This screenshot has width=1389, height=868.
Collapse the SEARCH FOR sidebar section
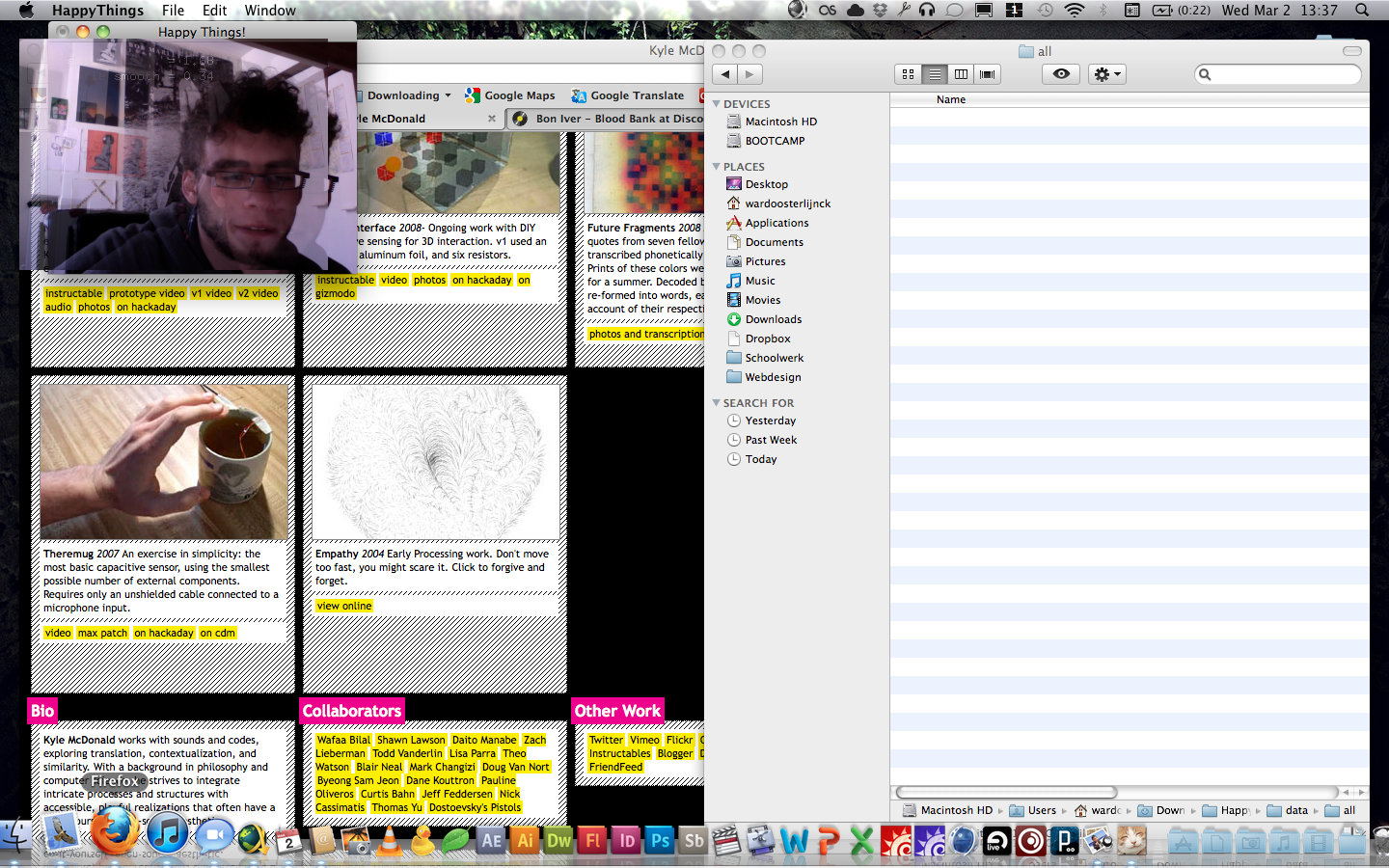(x=717, y=403)
